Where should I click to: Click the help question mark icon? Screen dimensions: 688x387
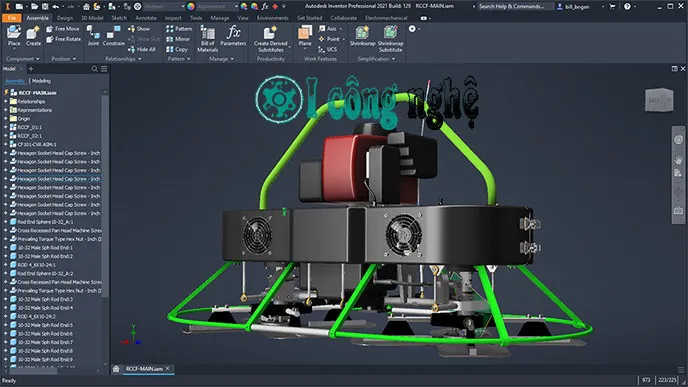click(627, 7)
